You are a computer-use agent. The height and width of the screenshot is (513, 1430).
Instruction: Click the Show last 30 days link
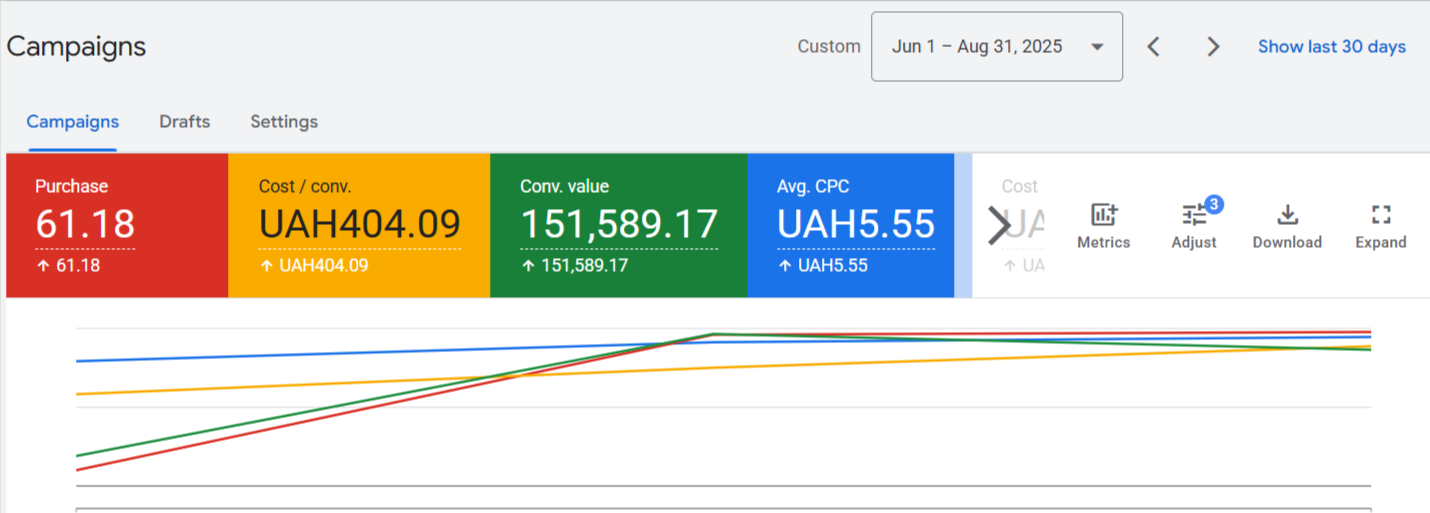click(x=1331, y=47)
